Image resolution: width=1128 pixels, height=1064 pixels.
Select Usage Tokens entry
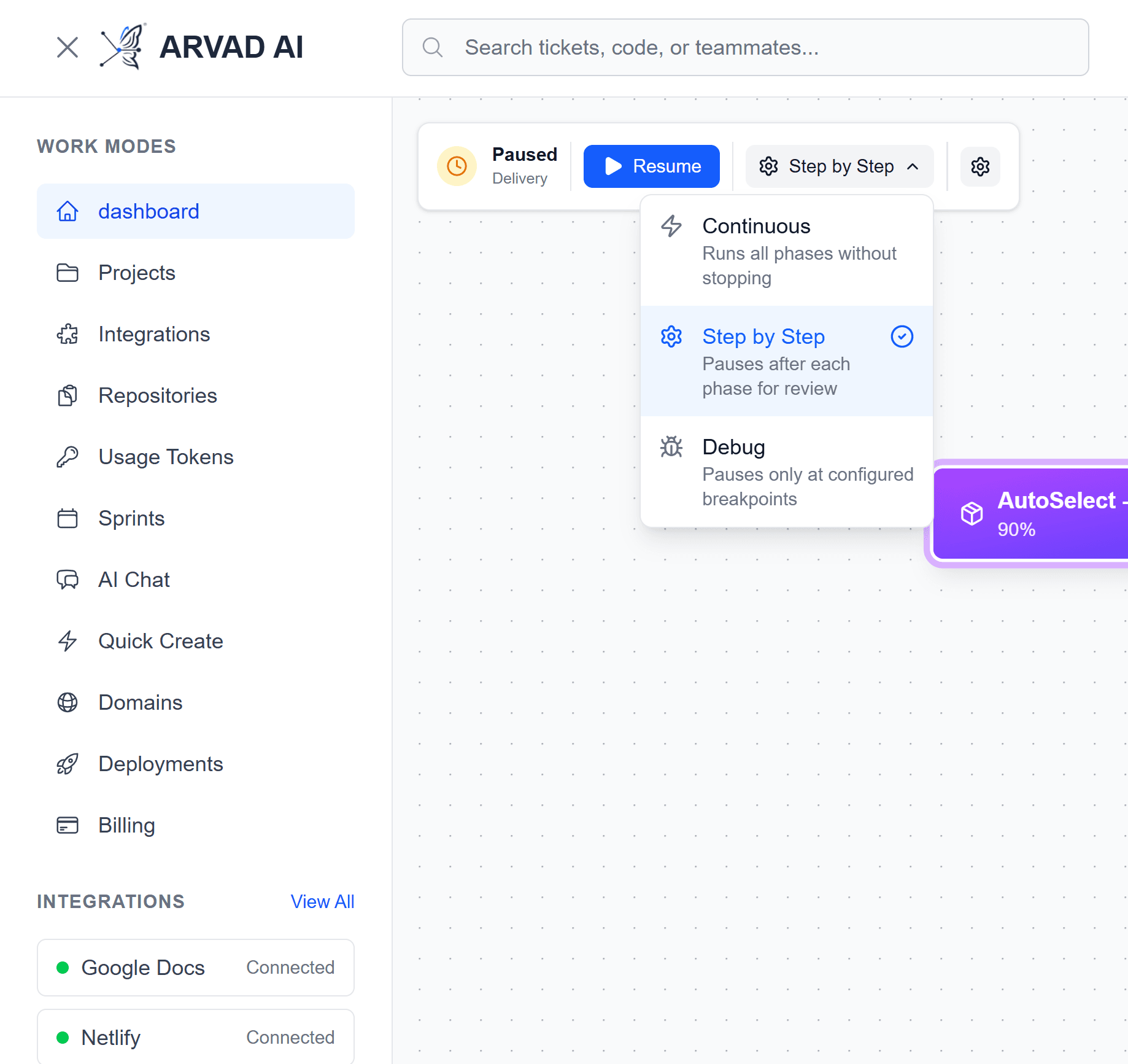196,457
